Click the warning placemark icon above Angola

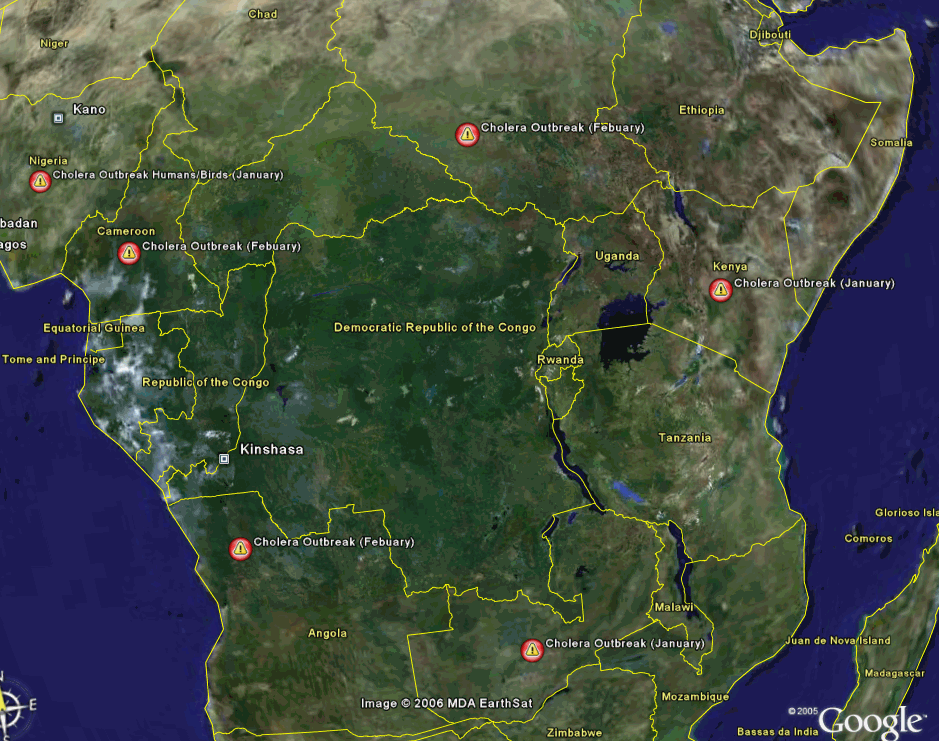click(x=240, y=548)
